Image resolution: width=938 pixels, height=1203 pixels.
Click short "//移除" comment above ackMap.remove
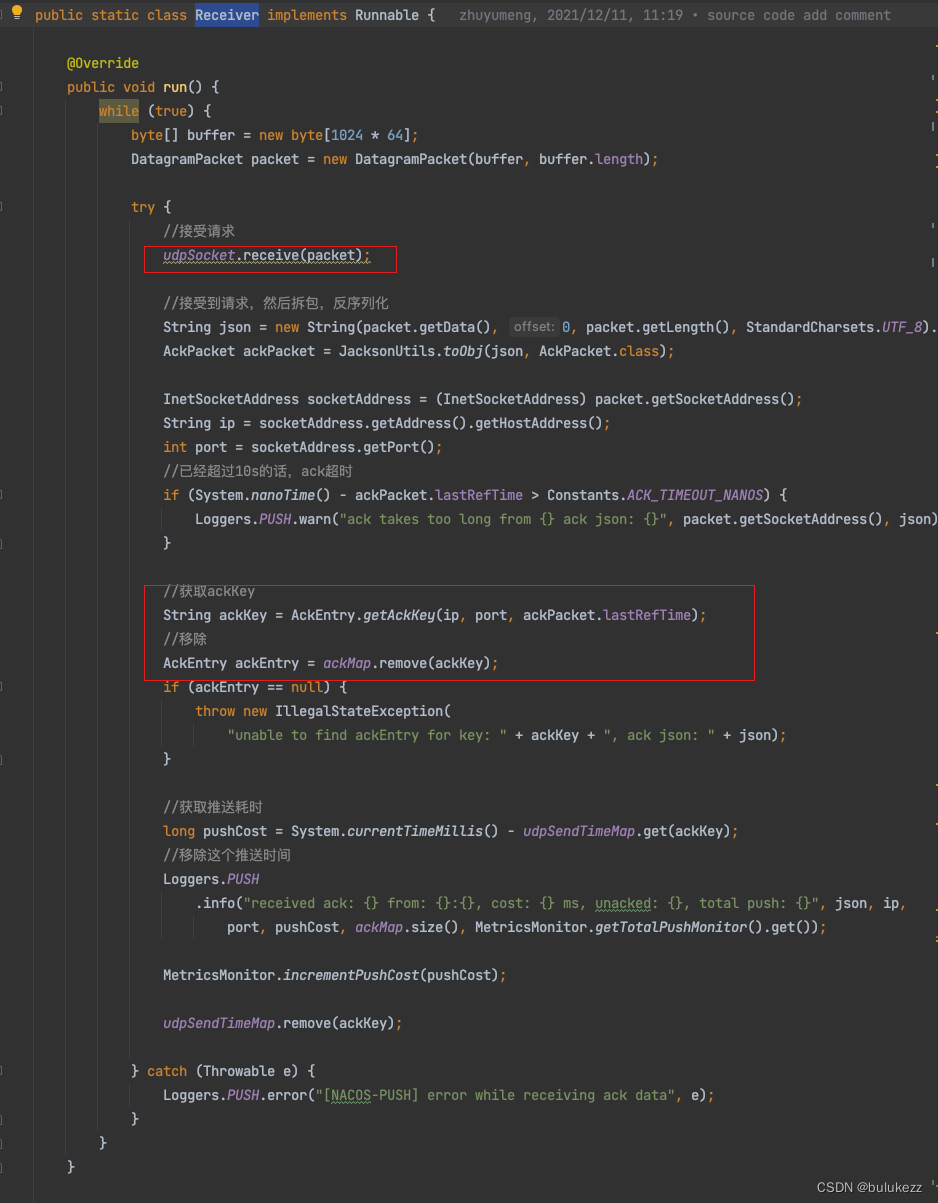[x=185, y=639]
